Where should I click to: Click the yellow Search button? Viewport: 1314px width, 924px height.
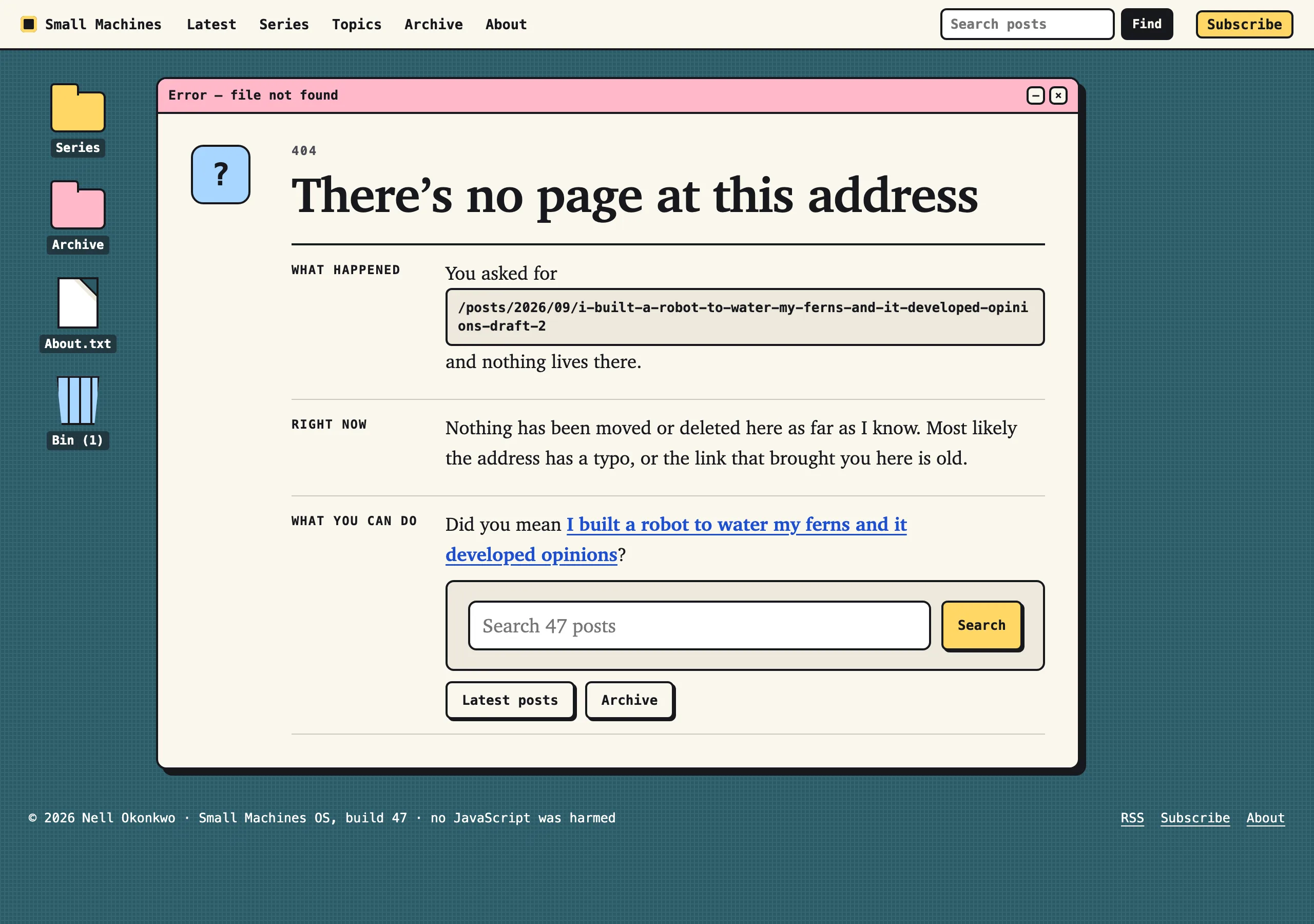point(981,625)
